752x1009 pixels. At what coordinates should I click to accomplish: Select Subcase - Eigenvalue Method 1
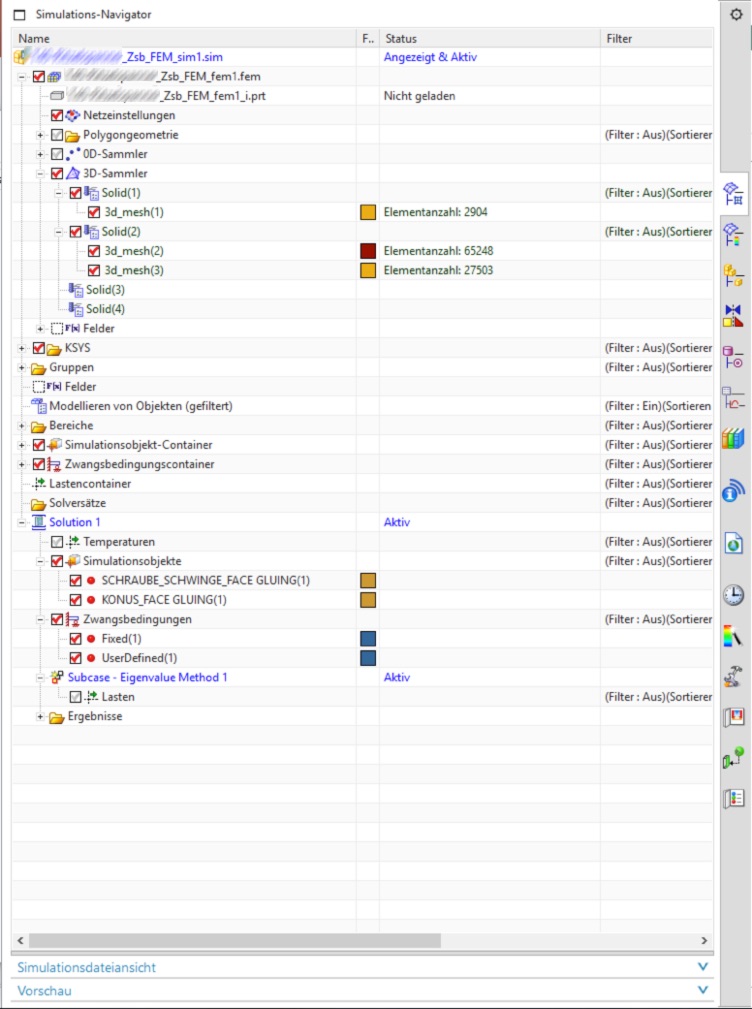(x=140, y=677)
